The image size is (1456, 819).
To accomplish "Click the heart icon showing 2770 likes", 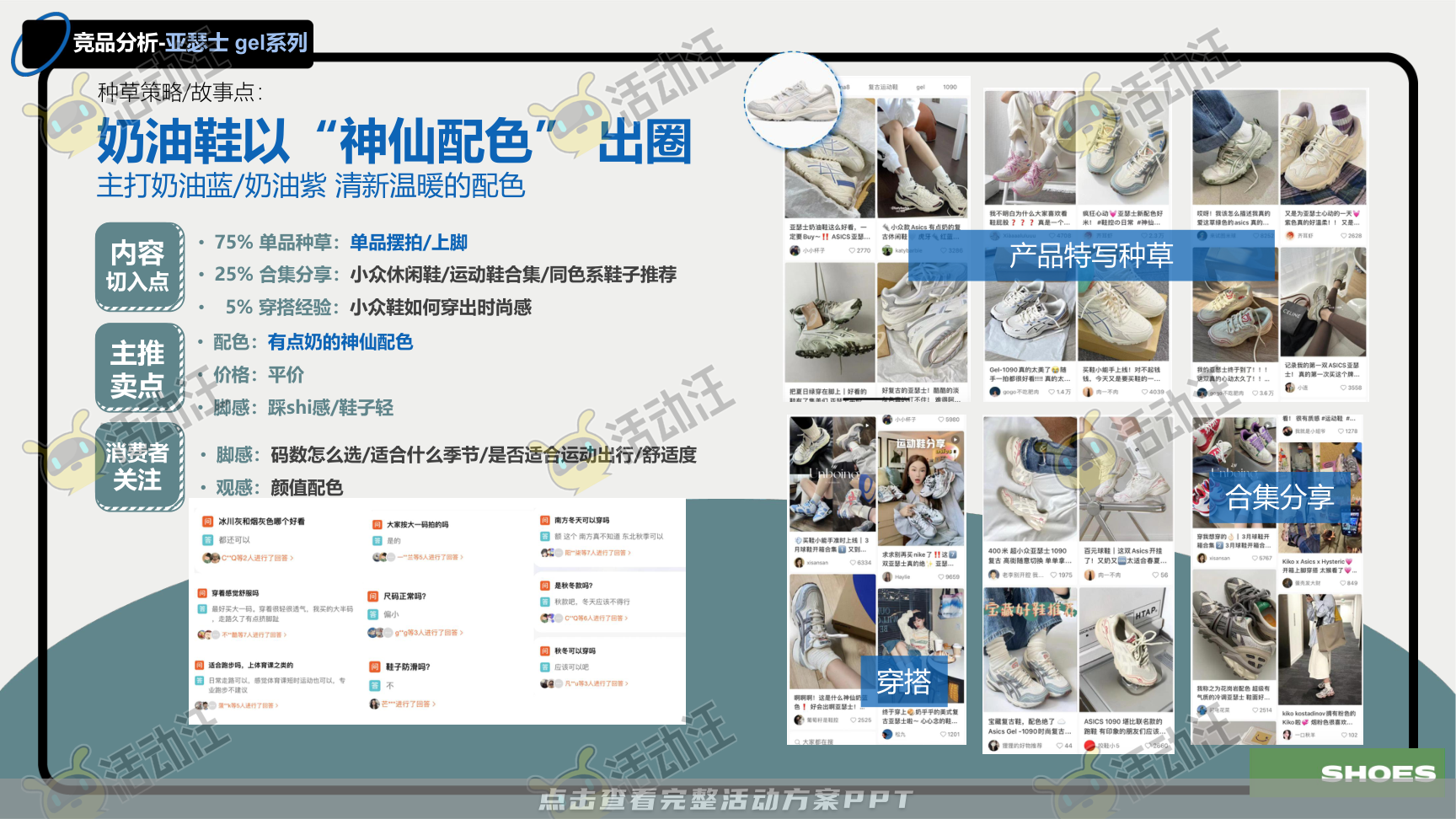I will (x=852, y=250).
